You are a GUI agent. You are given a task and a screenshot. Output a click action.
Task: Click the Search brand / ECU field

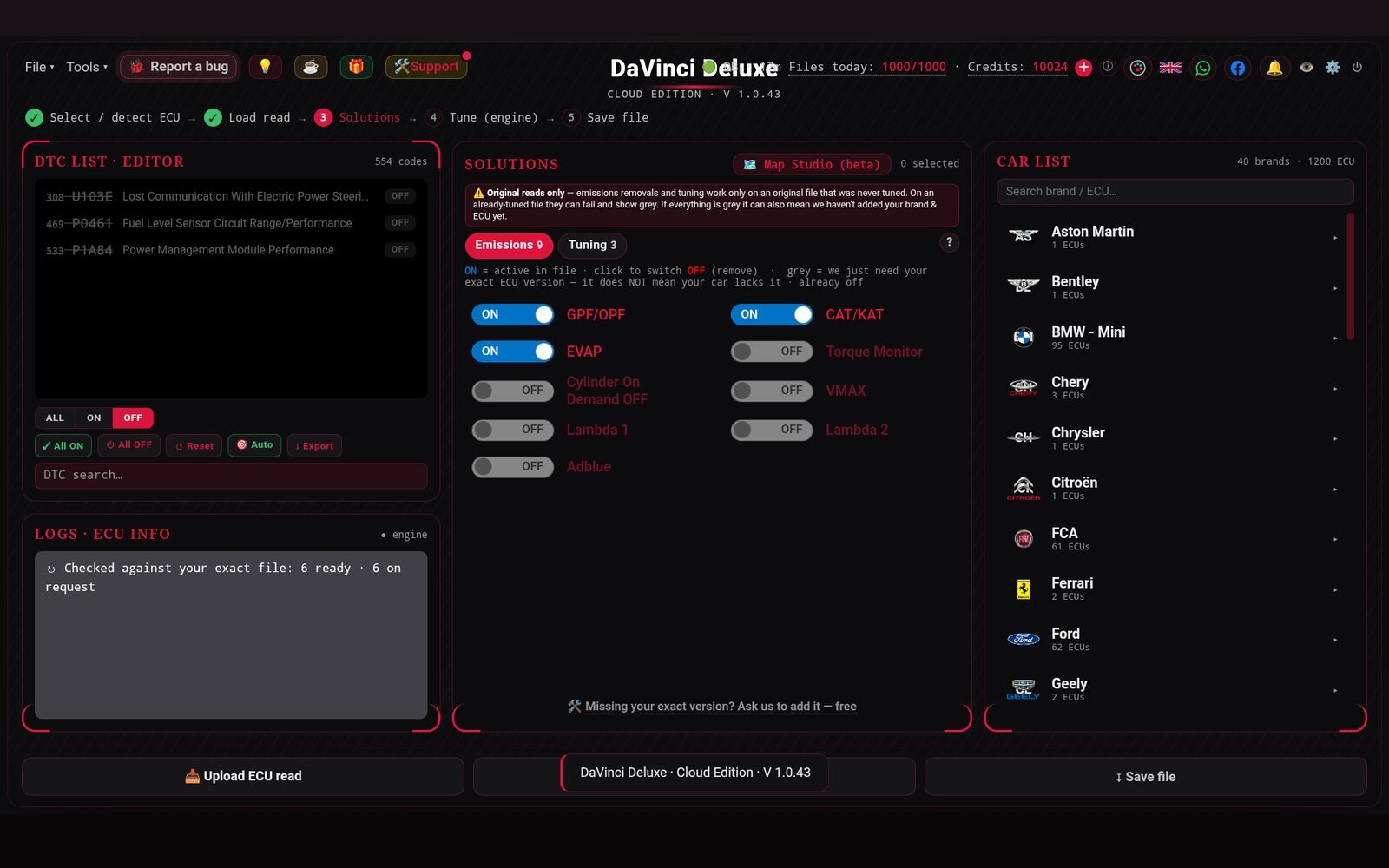tap(1175, 192)
